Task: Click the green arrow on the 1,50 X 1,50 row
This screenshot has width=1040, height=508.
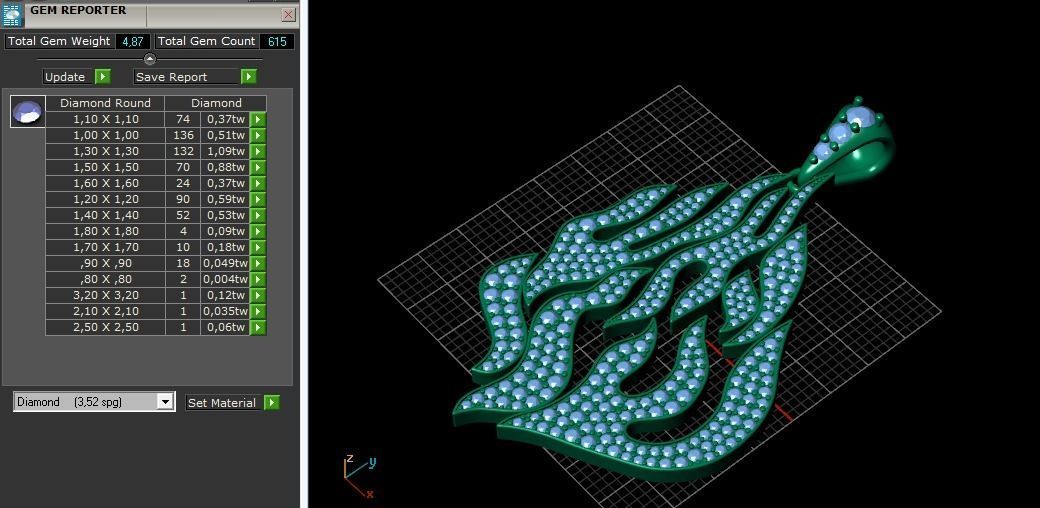Action: [258, 167]
